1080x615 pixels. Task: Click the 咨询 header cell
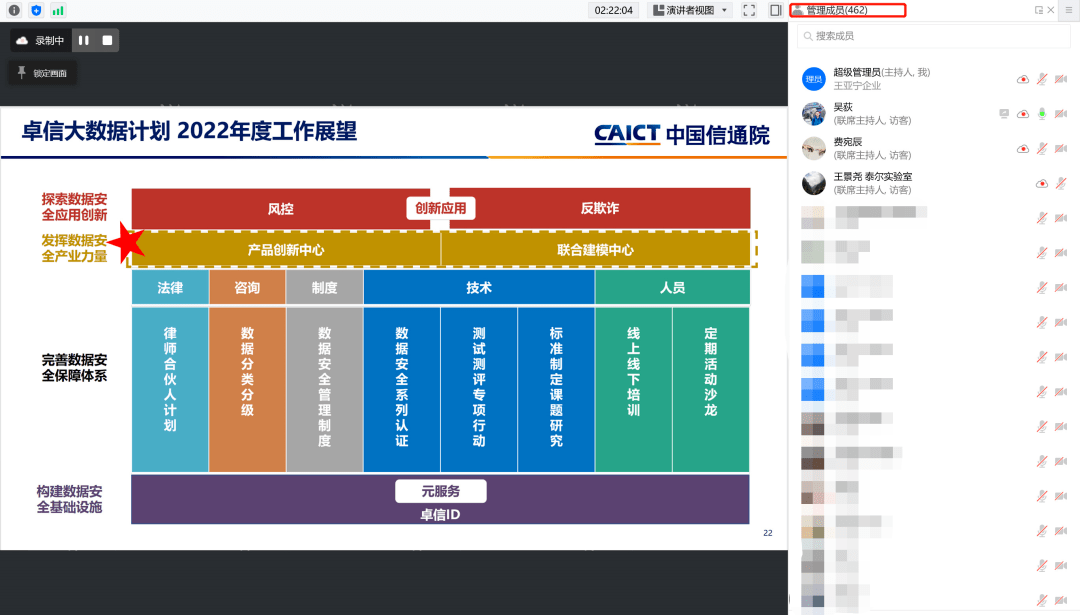pyautogui.click(x=247, y=287)
